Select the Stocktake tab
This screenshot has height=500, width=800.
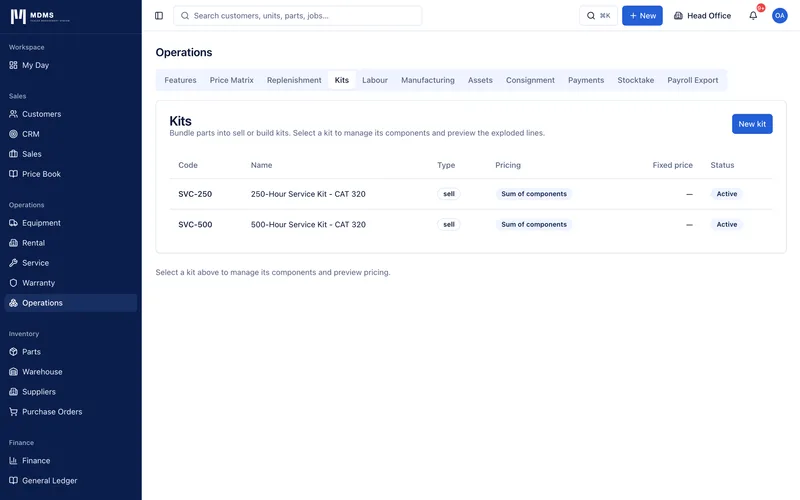click(x=635, y=80)
